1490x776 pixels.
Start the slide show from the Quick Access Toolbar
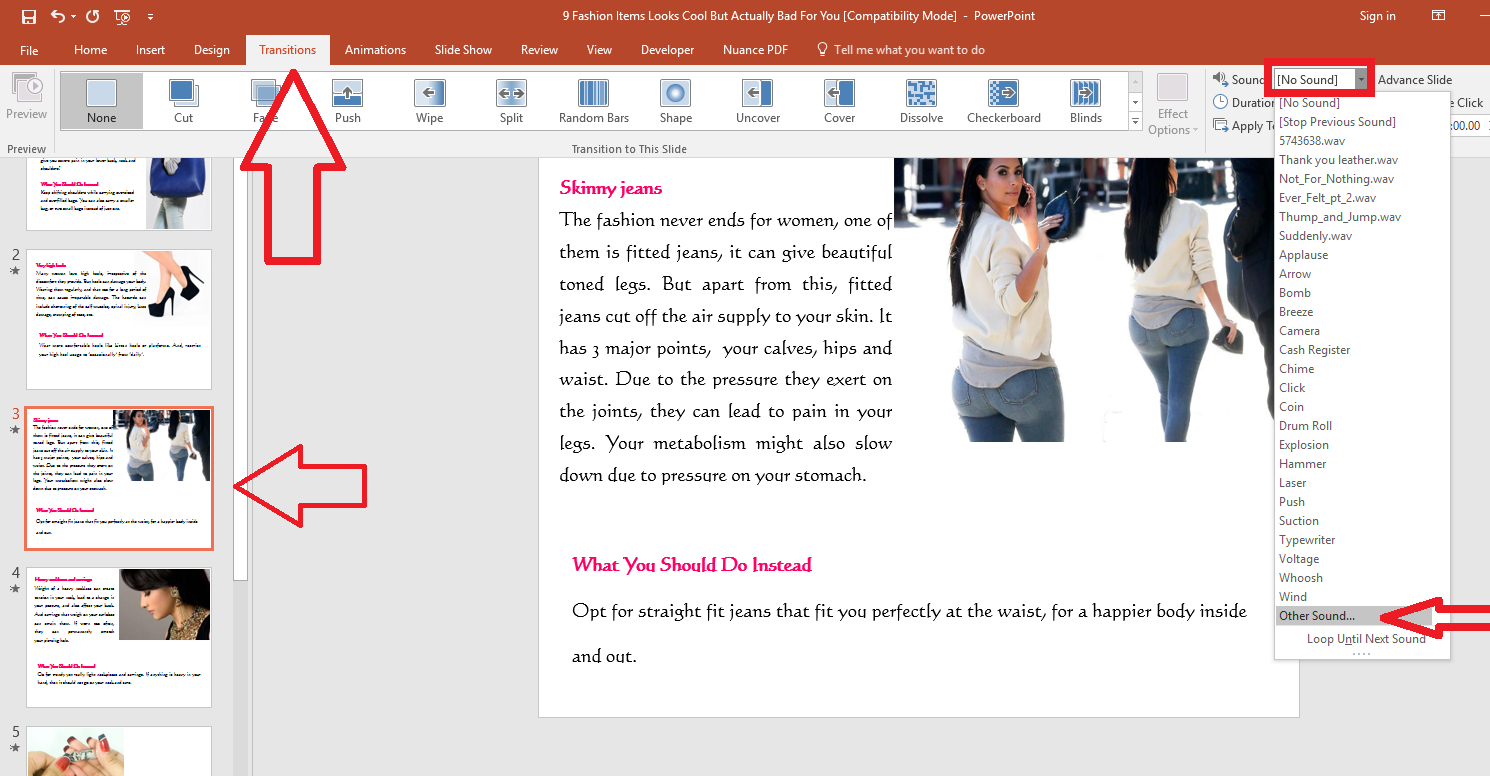122,17
